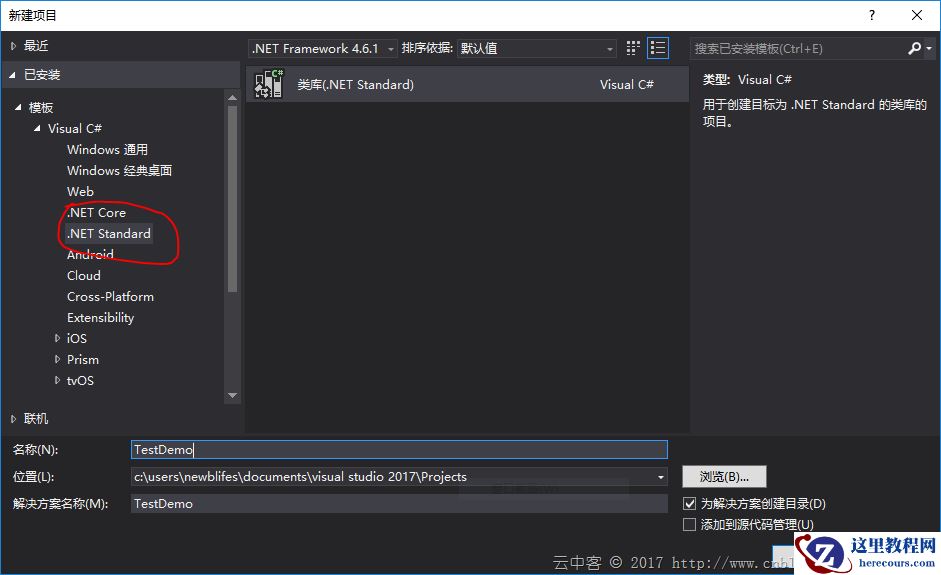The height and width of the screenshot is (575, 941).
Task: Select the Android category
Action: coord(90,254)
